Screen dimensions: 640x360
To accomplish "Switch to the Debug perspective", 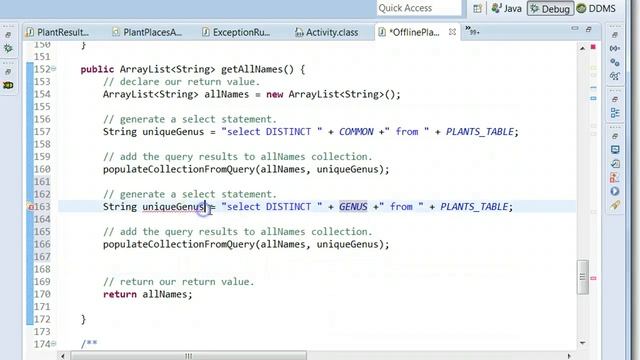I will [550, 8].
